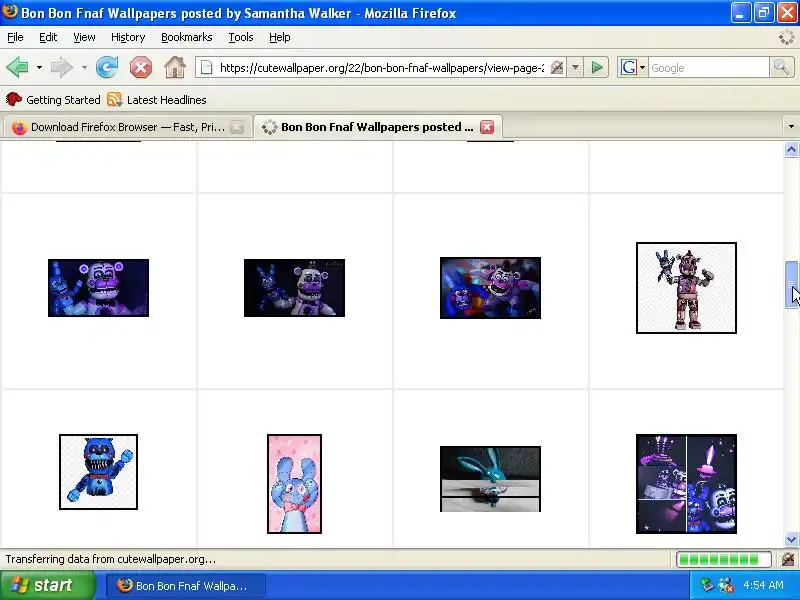Open the File menu

point(15,37)
